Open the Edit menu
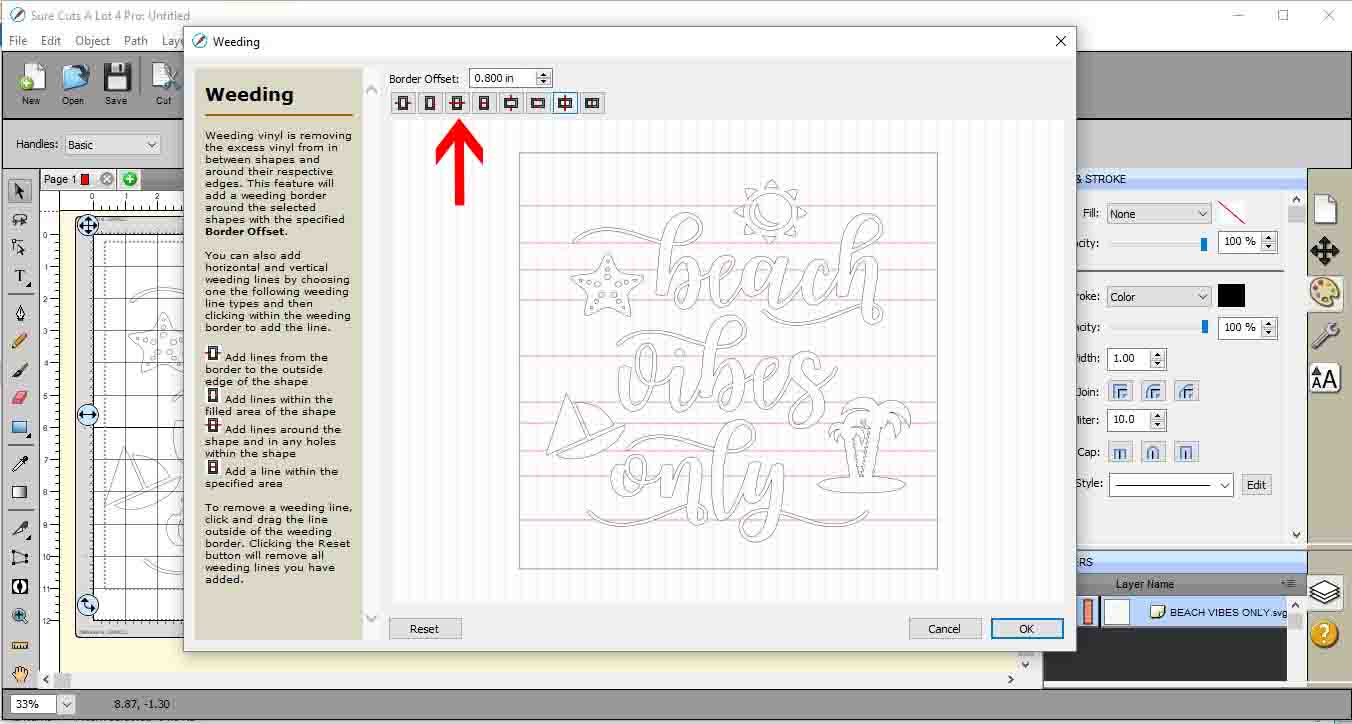The height and width of the screenshot is (724, 1352). 51,41
